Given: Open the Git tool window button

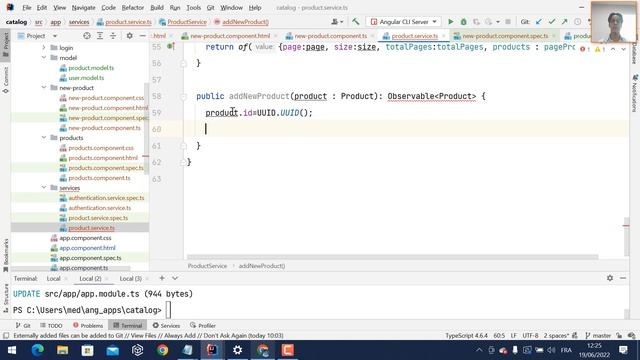Looking at the screenshot, I should [x=23, y=325].
